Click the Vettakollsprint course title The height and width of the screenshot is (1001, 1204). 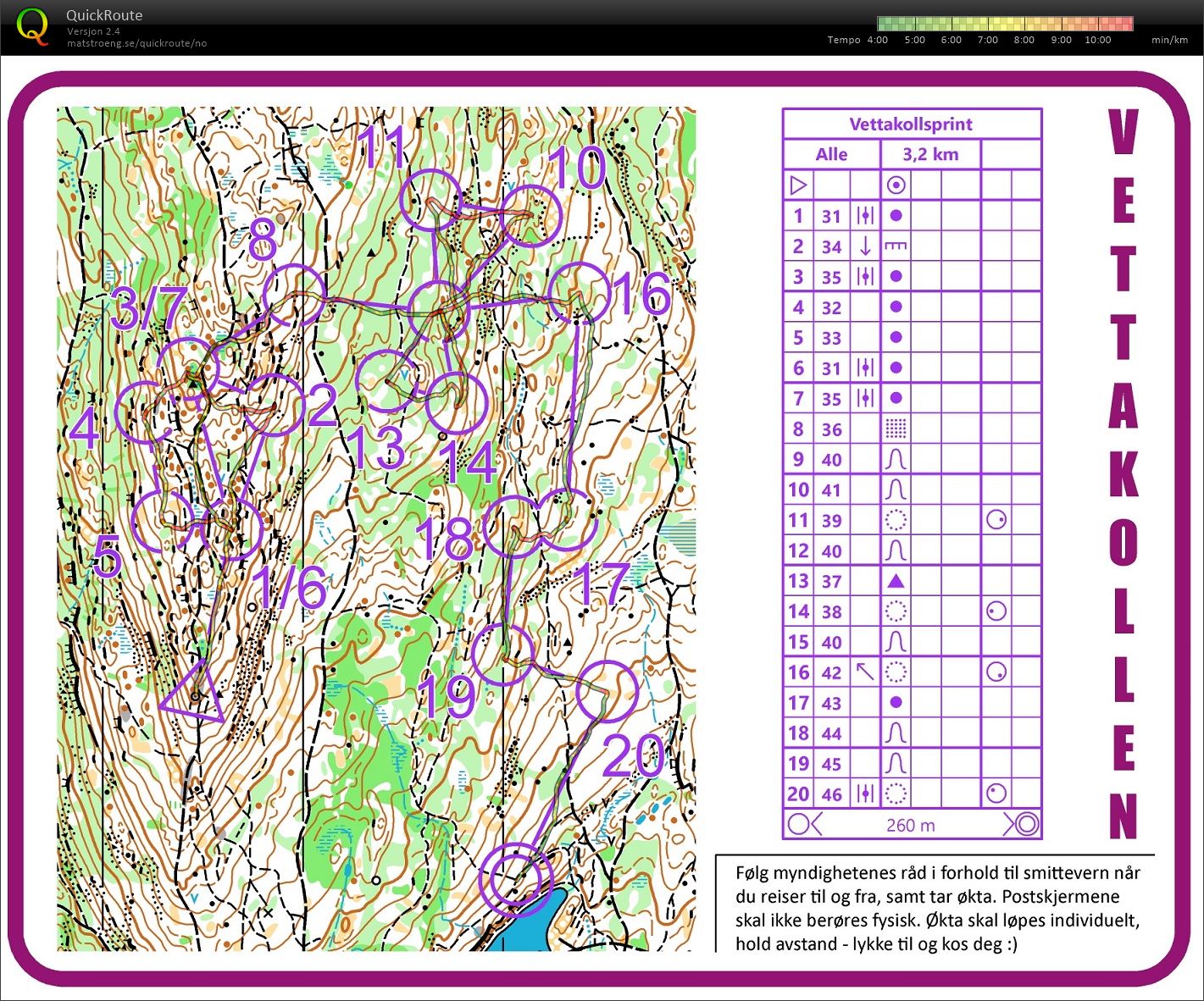[x=911, y=124]
